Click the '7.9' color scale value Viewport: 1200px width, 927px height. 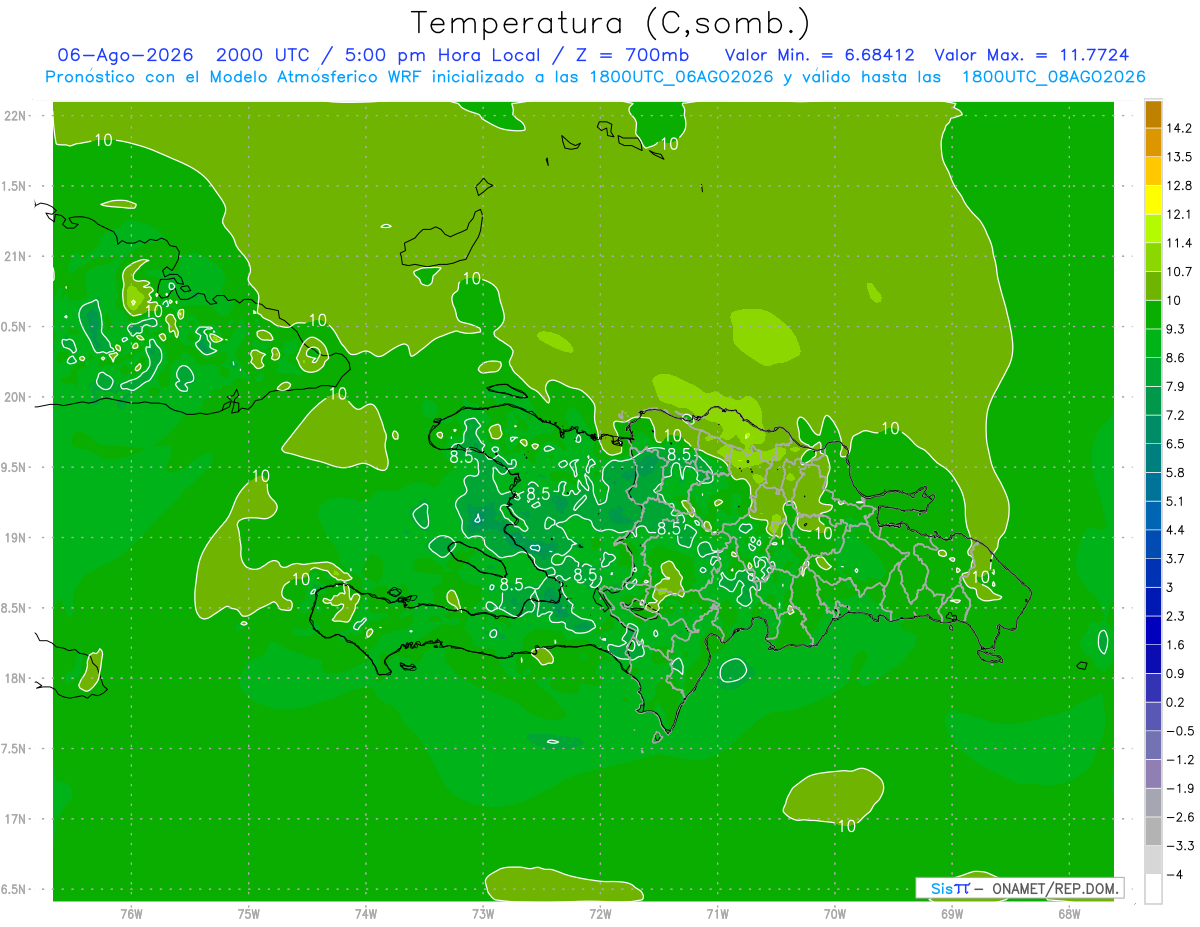(1176, 387)
